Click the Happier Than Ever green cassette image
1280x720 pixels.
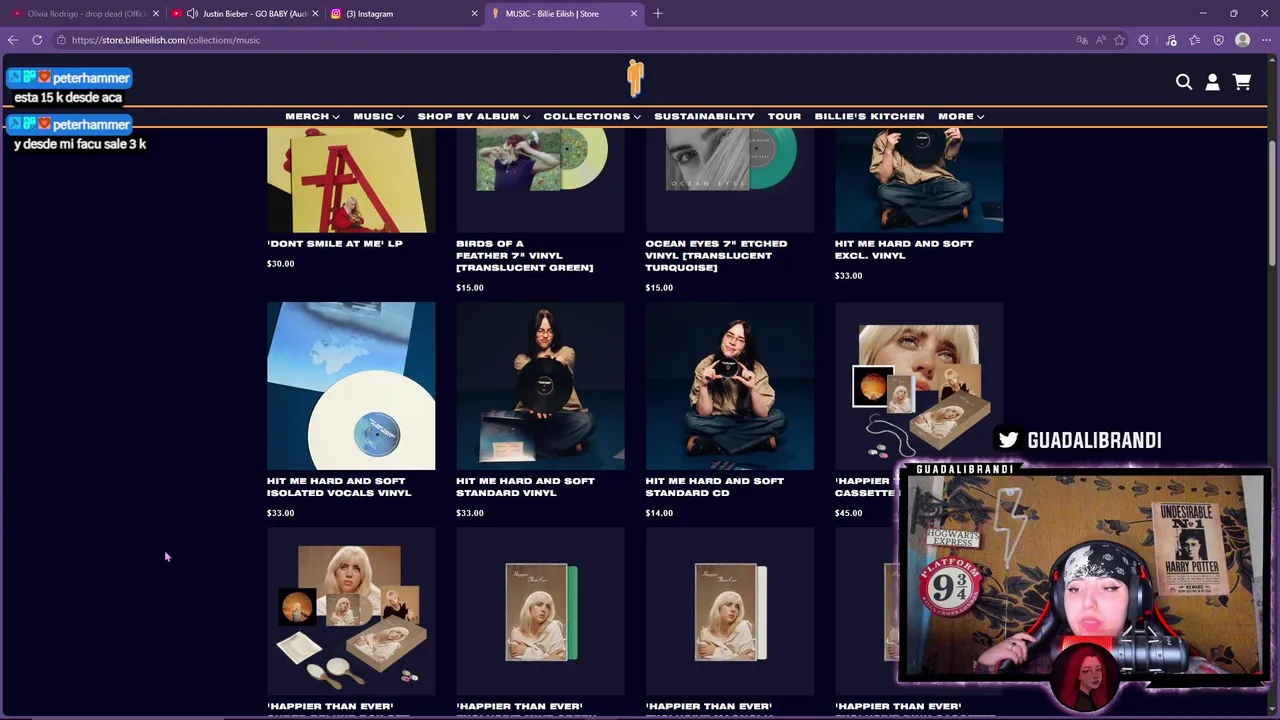tap(540, 611)
